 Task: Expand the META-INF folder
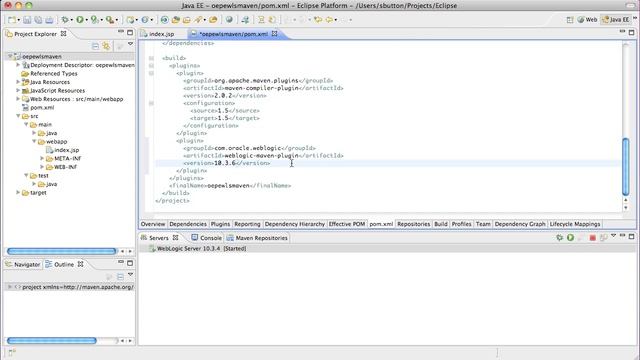[x=42, y=158]
